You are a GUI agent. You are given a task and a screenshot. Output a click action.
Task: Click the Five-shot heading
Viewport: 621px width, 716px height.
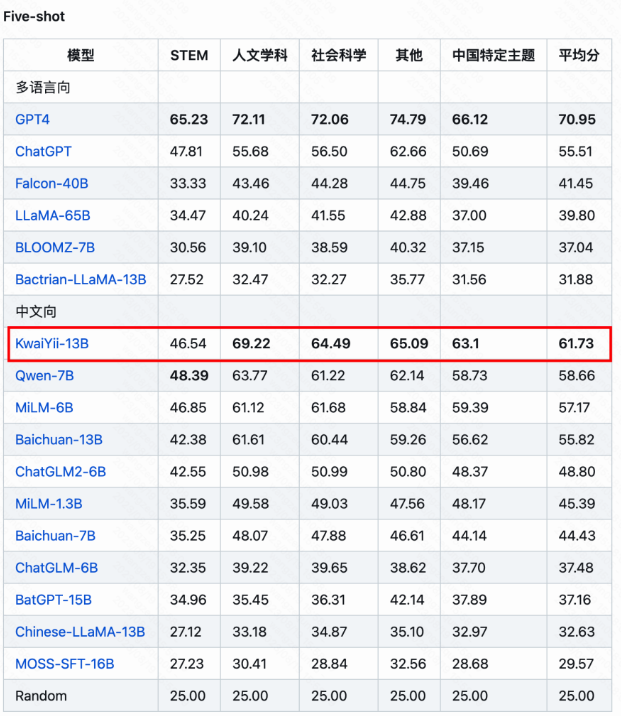pos(34,16)
